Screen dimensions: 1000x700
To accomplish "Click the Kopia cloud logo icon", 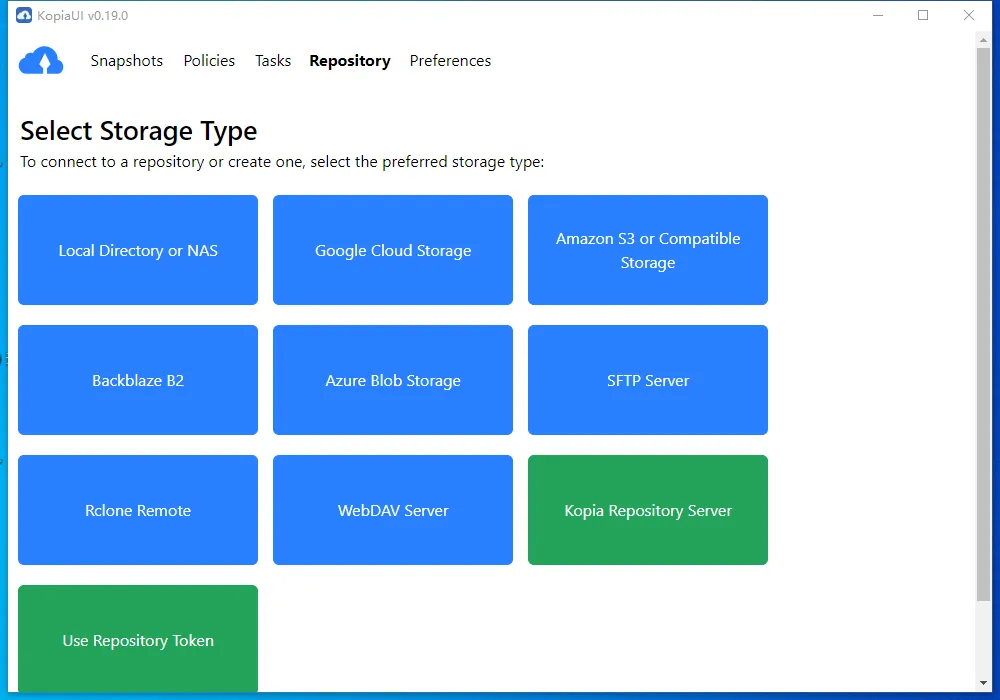I will tap(41, 61).
